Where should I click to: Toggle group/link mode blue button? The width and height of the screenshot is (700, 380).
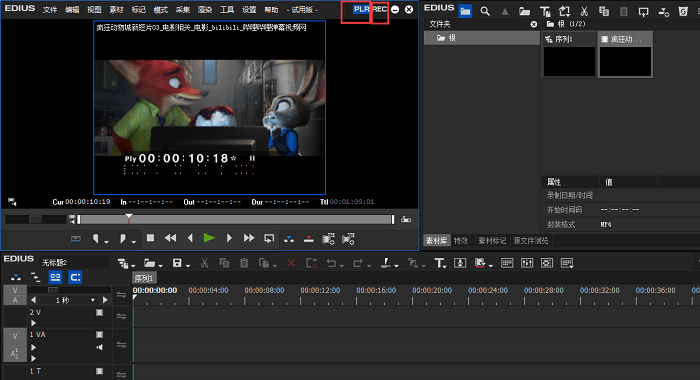coord(55,277)
